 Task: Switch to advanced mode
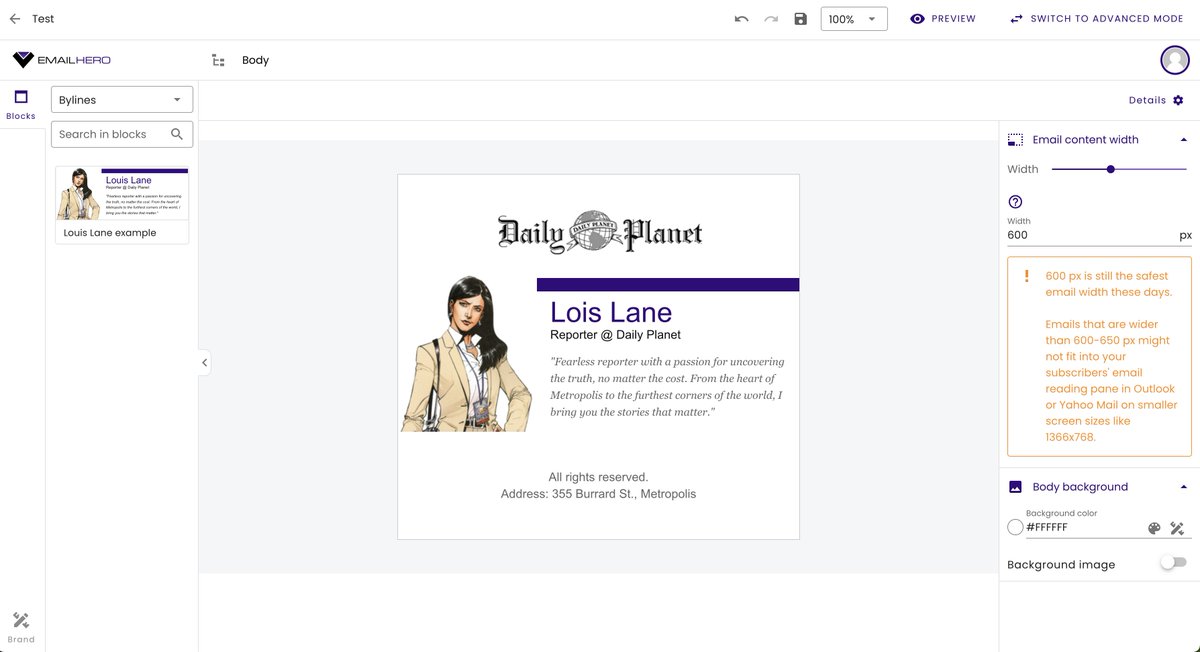point(1096,19)
